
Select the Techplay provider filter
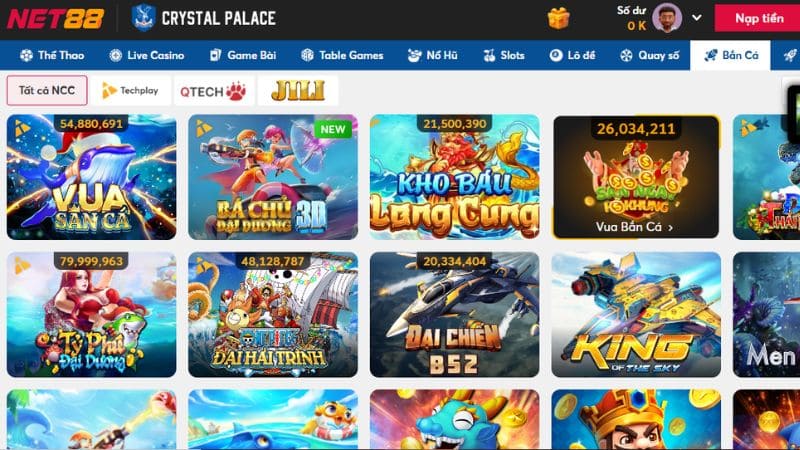[131, 91]
